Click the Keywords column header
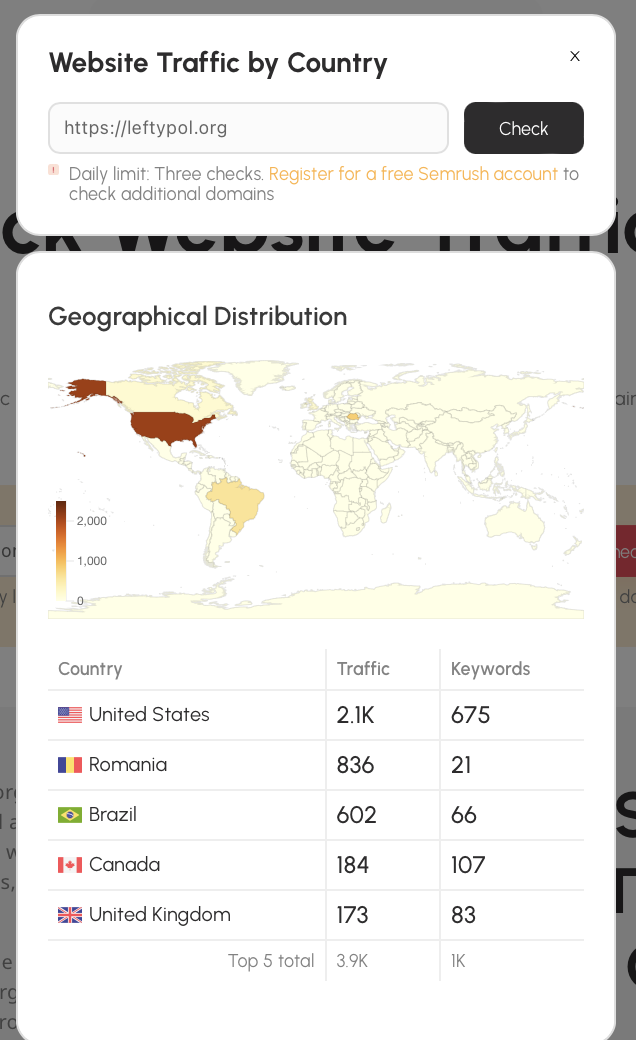 click(x=490, y=669)
